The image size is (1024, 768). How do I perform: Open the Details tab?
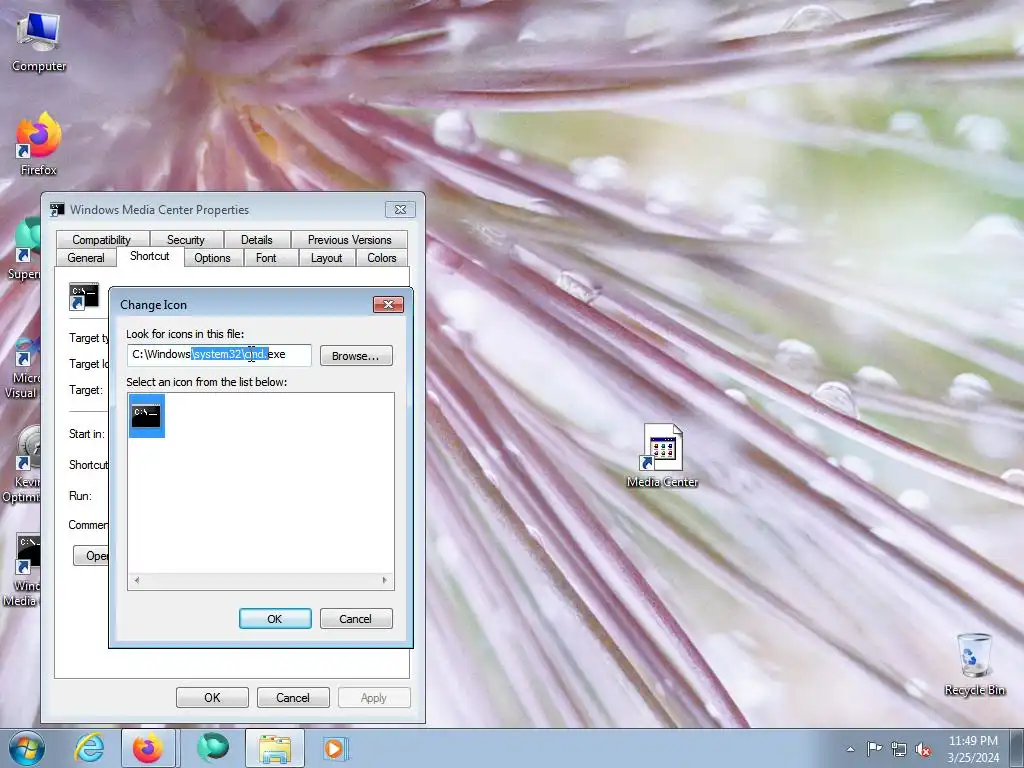click(257, 240)
